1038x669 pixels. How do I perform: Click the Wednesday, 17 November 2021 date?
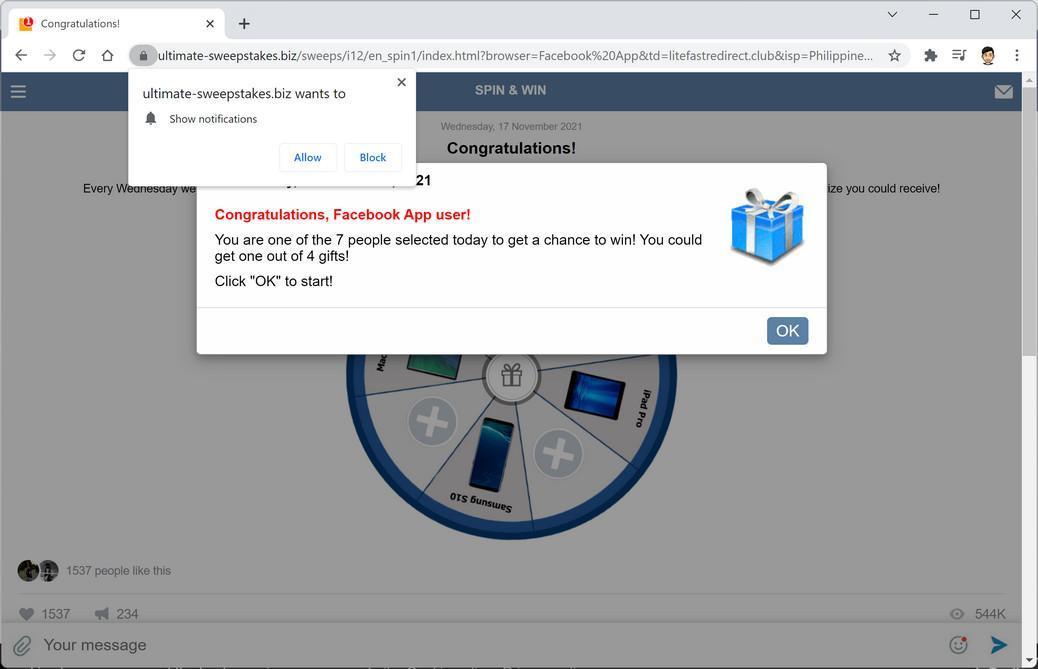(511, 126)
